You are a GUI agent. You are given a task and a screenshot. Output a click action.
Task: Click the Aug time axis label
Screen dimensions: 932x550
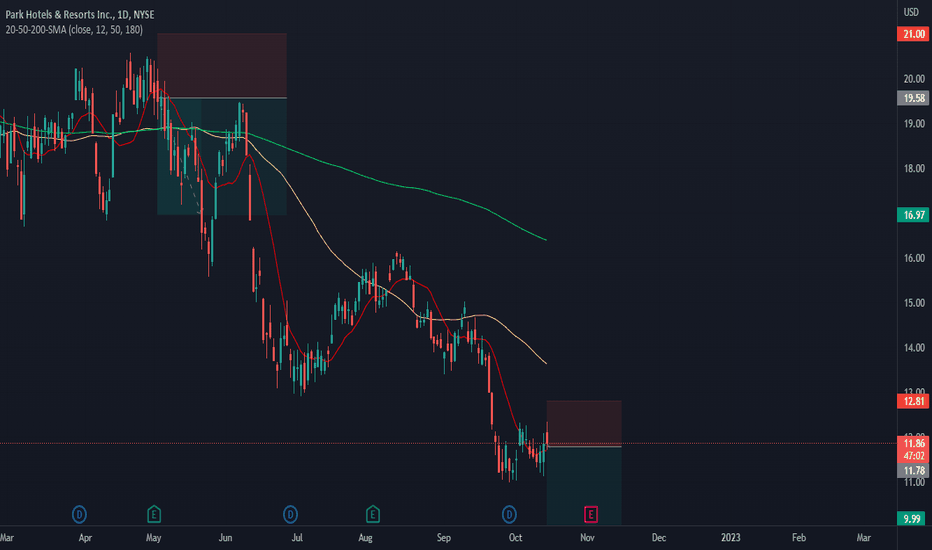pyautogui.click(x=366, y=538)
